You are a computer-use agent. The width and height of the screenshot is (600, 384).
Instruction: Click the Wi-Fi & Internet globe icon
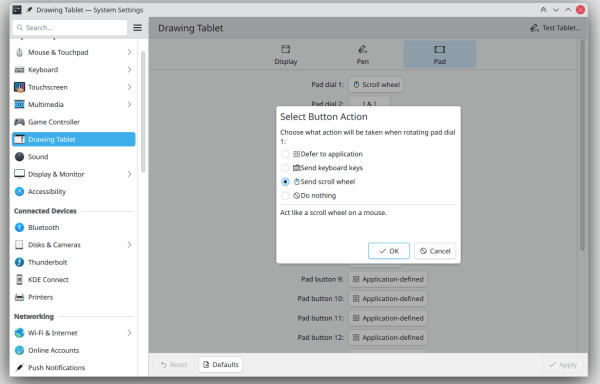tap(19, 333)
